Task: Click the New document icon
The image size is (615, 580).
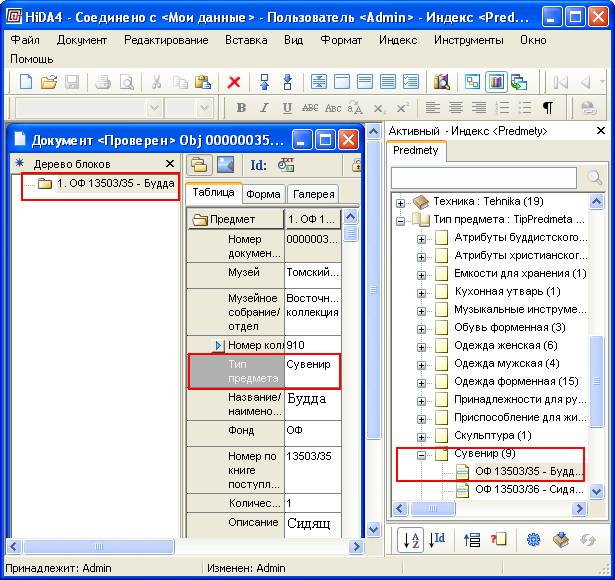Action: tap(26, 82)
